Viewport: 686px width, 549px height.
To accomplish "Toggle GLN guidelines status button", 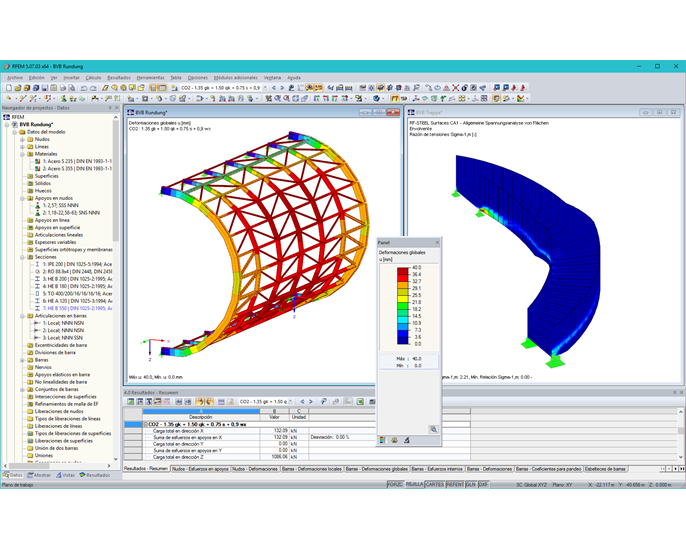I will click(471, 485).
